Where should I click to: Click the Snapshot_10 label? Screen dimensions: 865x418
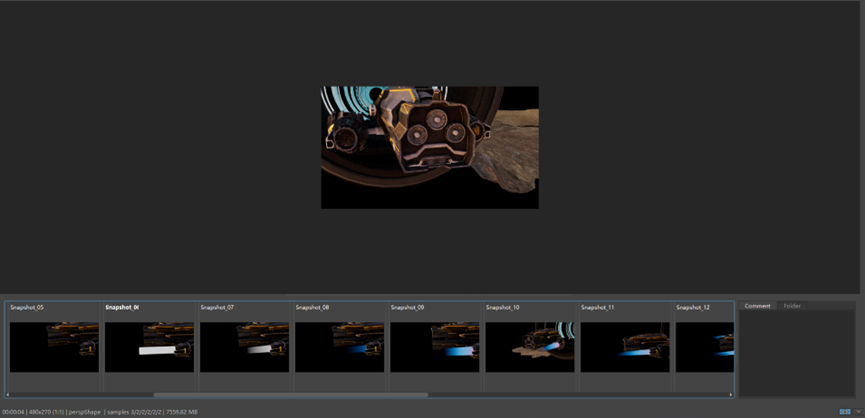coord(503,307)
